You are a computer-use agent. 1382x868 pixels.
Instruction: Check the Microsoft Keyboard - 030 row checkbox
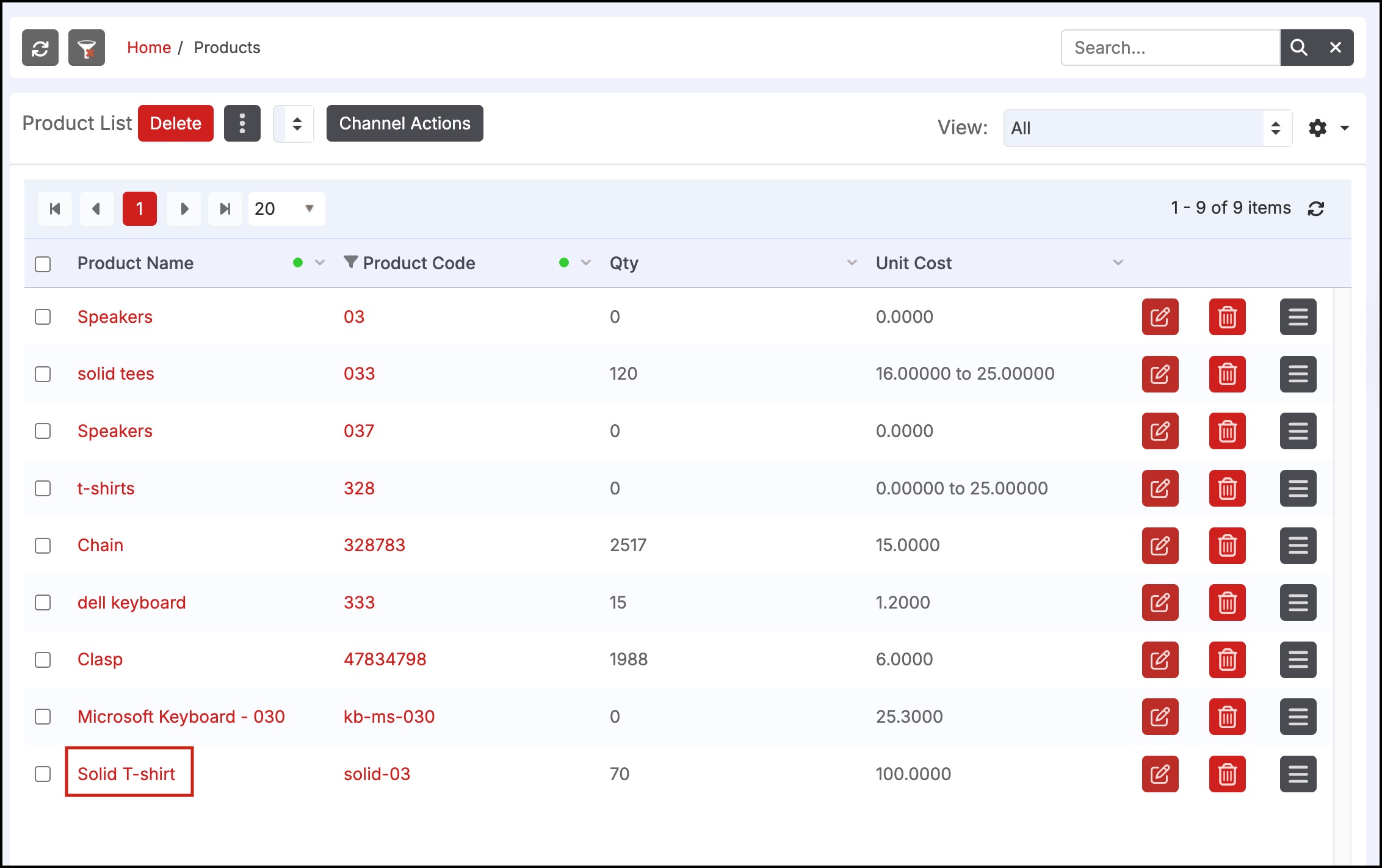tap(43, 717)
